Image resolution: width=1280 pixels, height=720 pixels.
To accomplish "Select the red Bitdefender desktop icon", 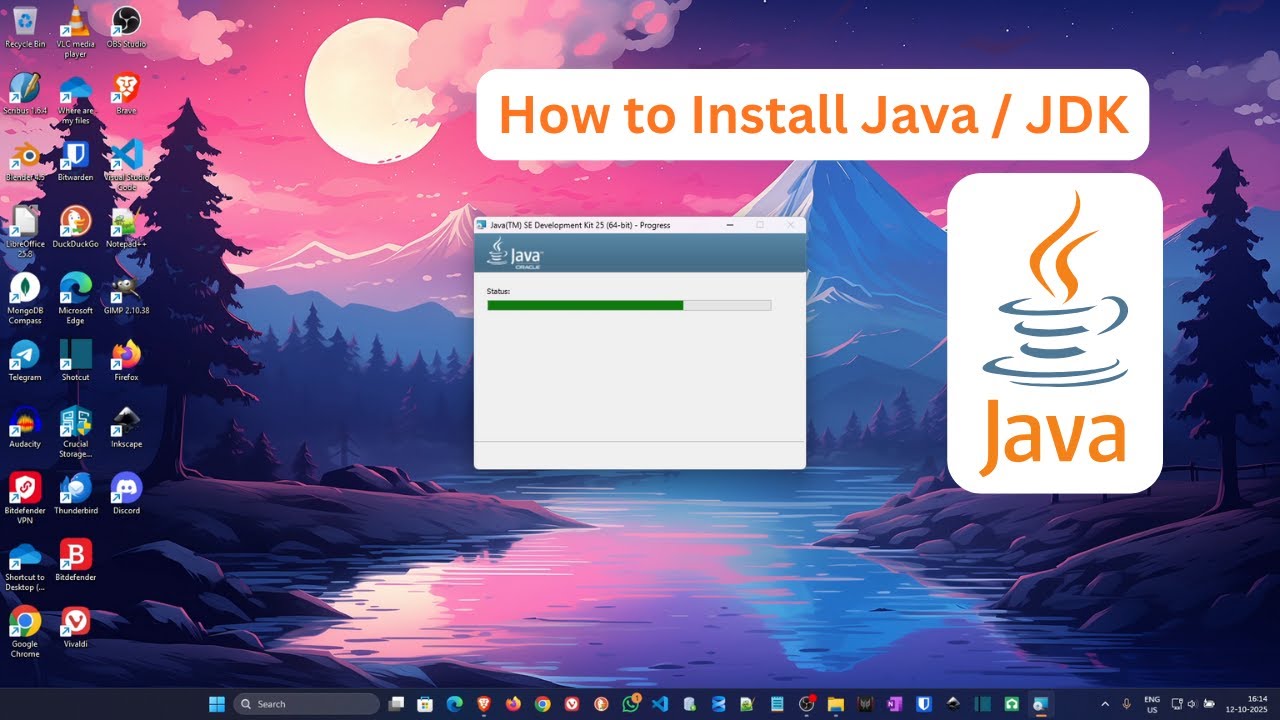I will (75, 560).
